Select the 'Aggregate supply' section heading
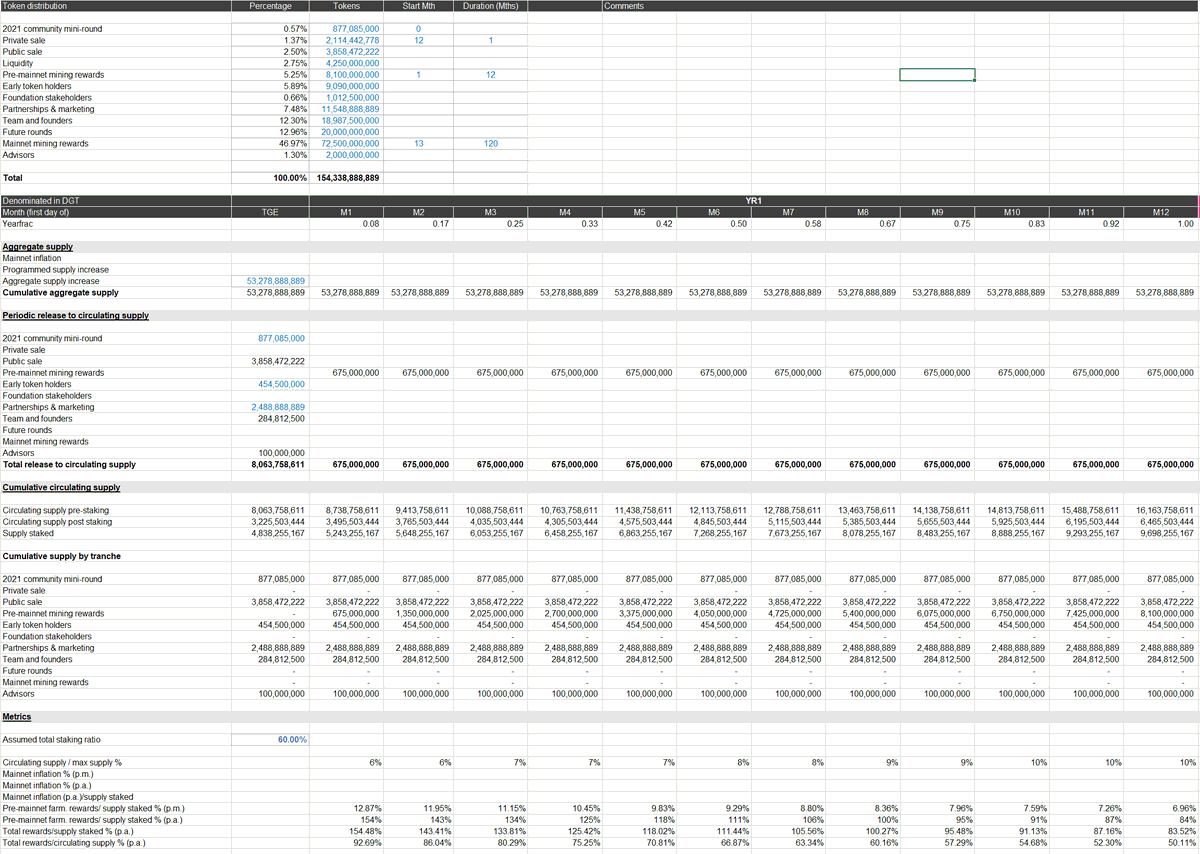1200x854 pixels. tap(37, 246)
